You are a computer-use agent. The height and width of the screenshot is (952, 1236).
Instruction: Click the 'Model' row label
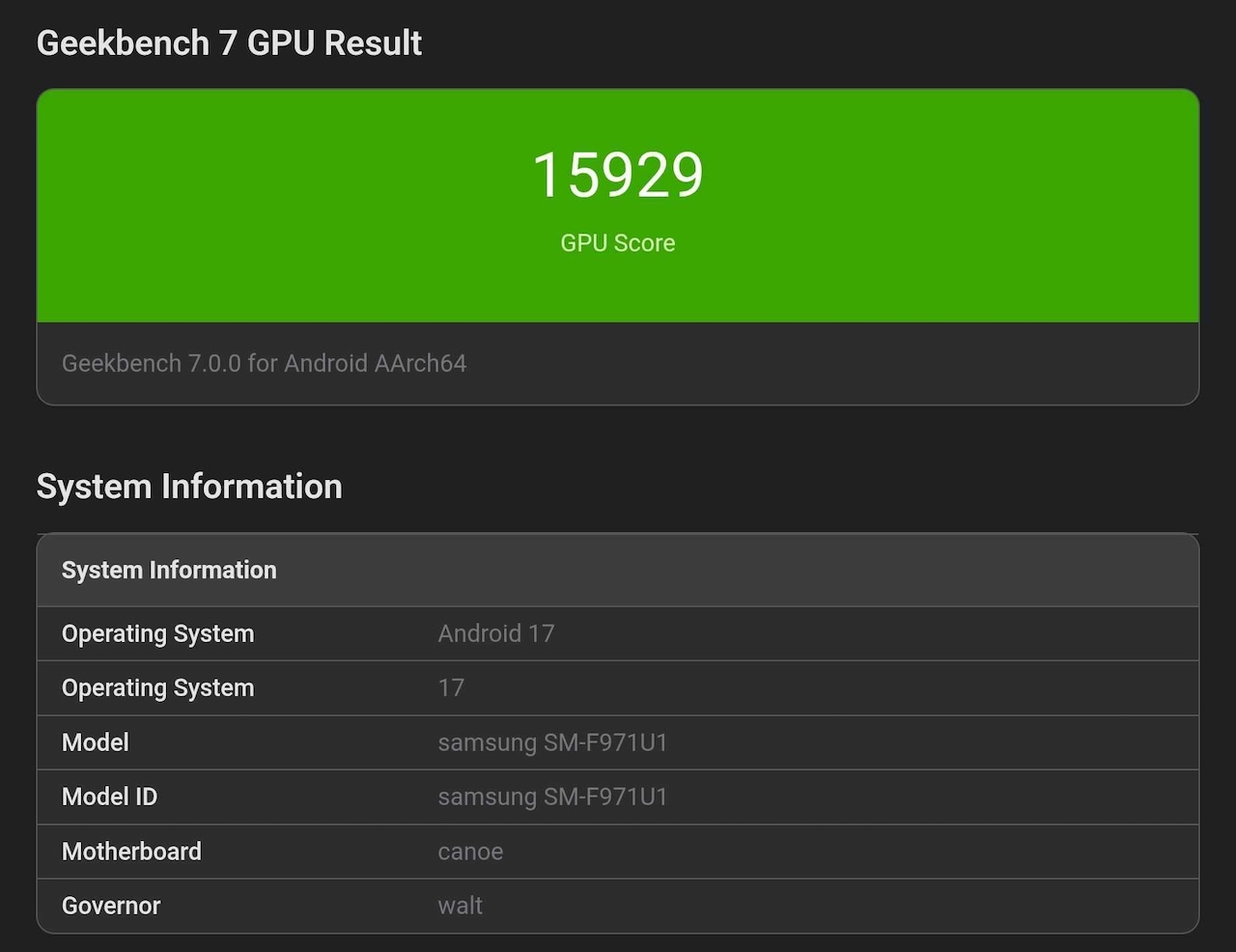coord(96,742)
